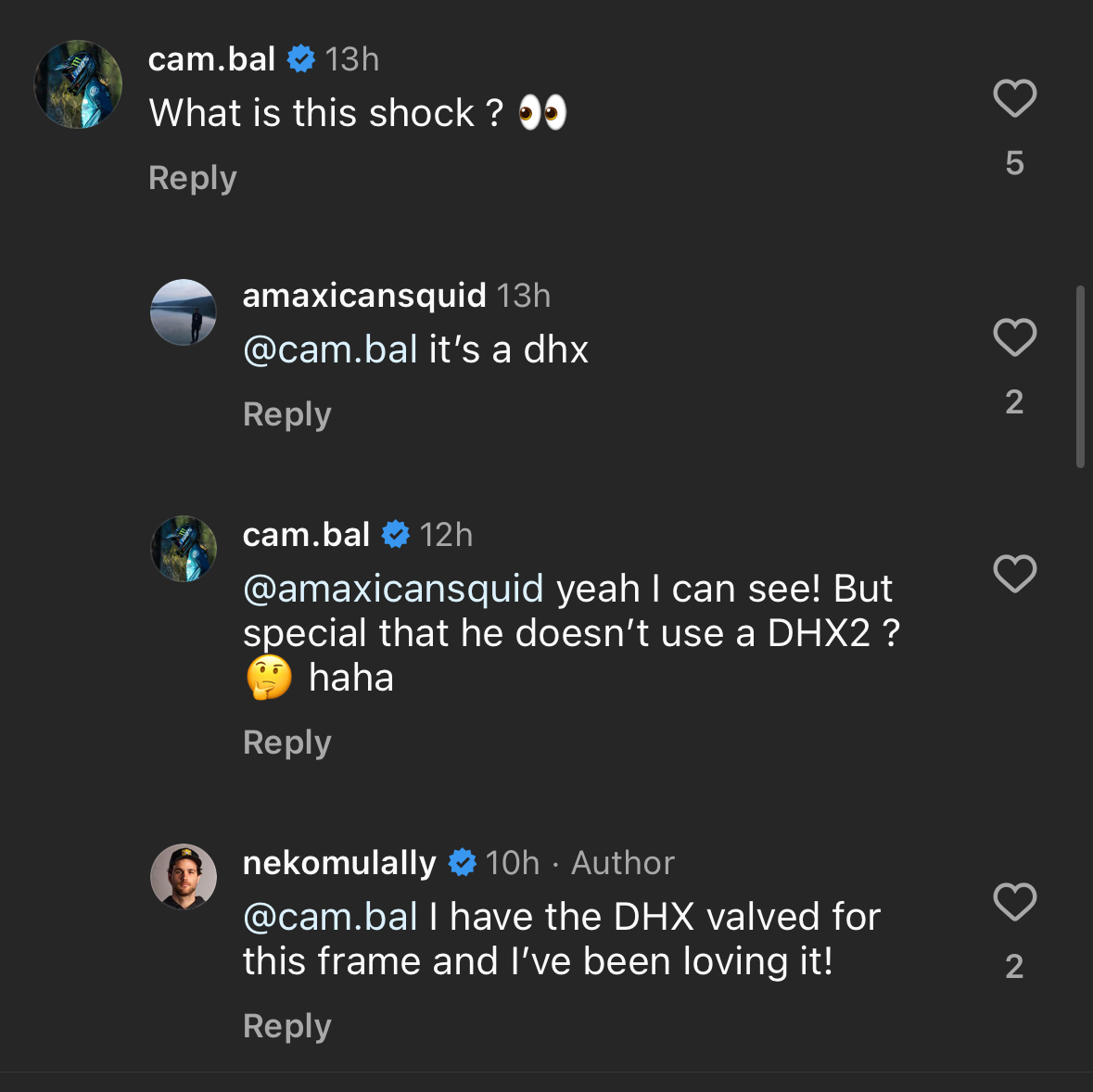The image size is (1093, 1092).
Task: Like cam.bal's DHX2 reply comment
Action: coord(1014,574)
